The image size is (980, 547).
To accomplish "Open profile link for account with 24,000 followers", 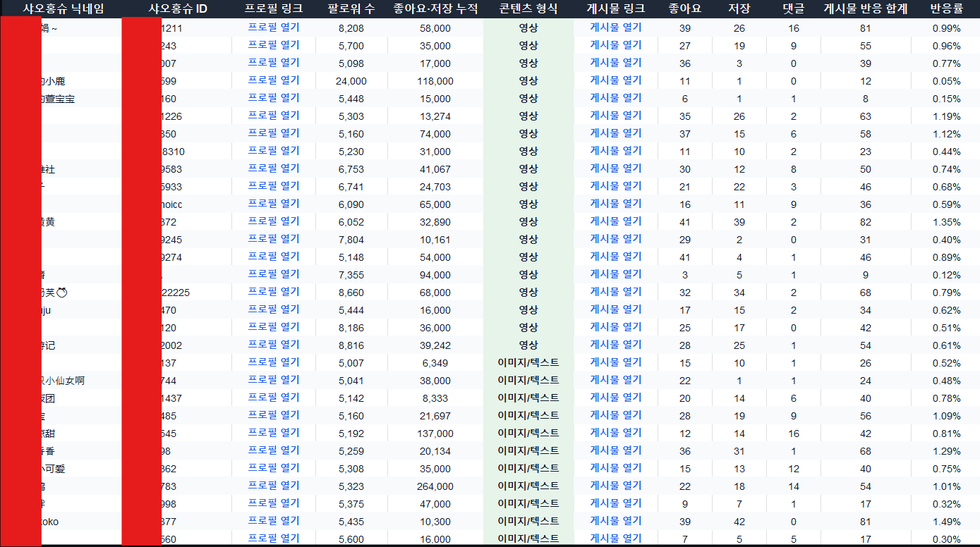I will coord(274,81).
